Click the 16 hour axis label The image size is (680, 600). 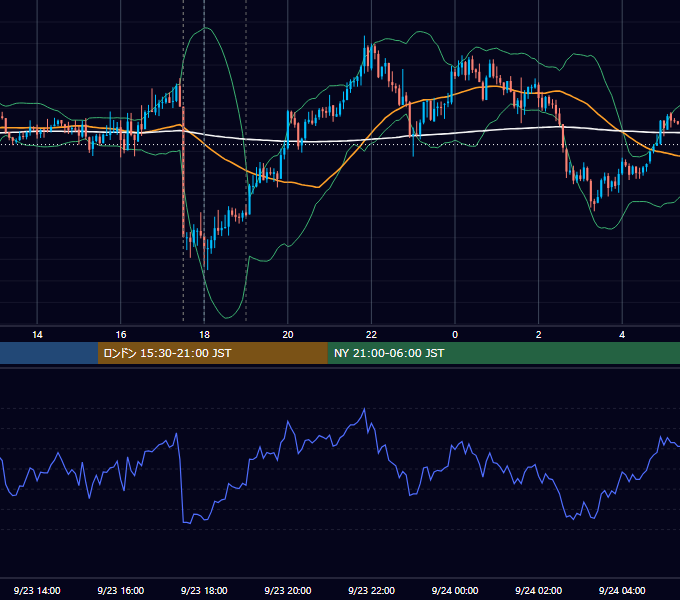(x=121, y=335)
